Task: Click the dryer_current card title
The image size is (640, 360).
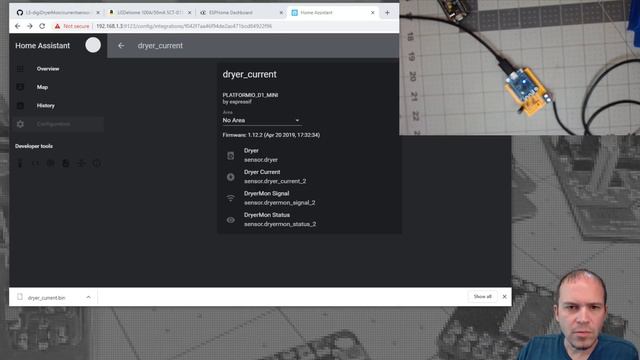Action: (x=249, y=75)
